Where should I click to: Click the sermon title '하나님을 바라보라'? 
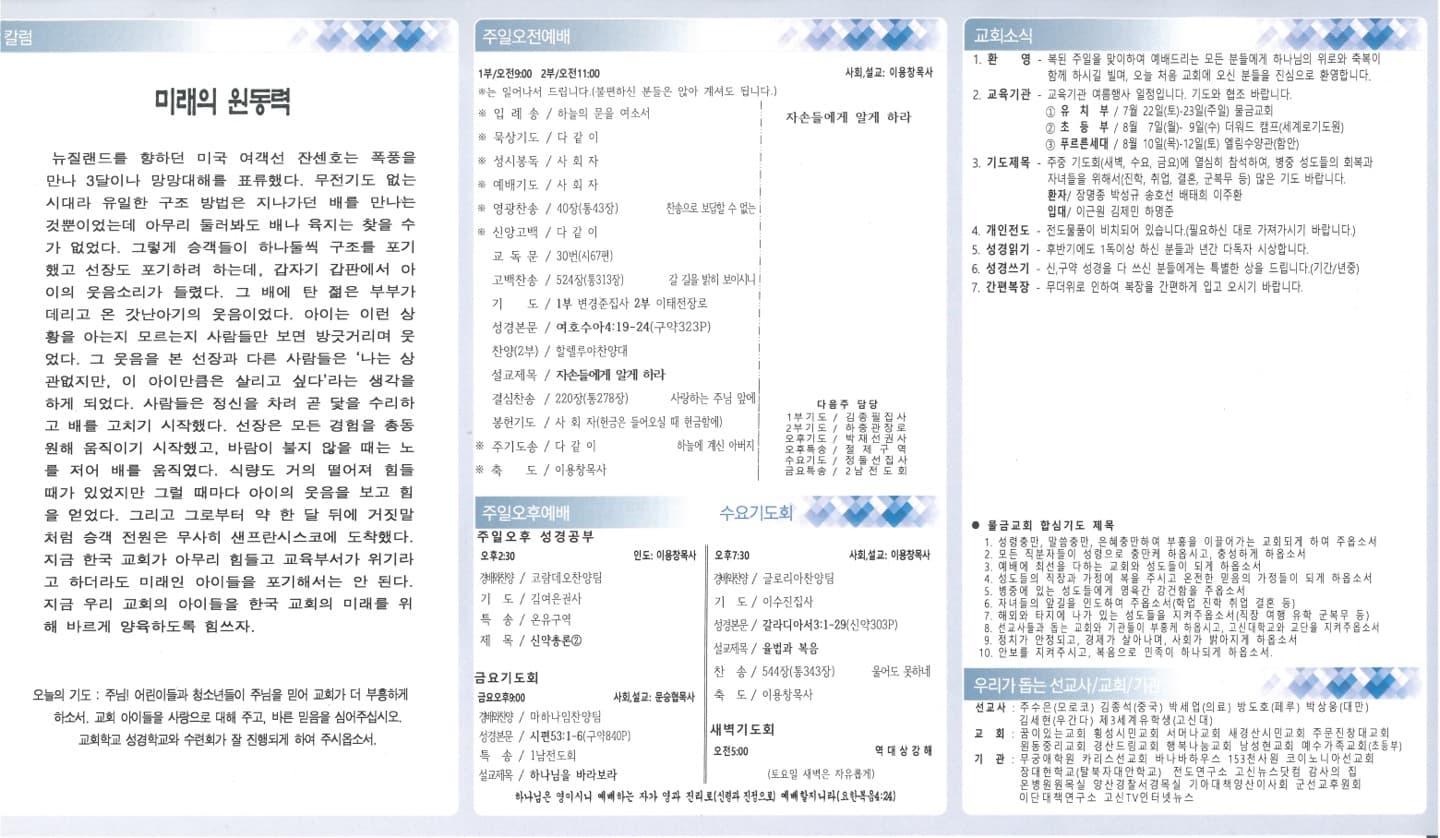574,775
